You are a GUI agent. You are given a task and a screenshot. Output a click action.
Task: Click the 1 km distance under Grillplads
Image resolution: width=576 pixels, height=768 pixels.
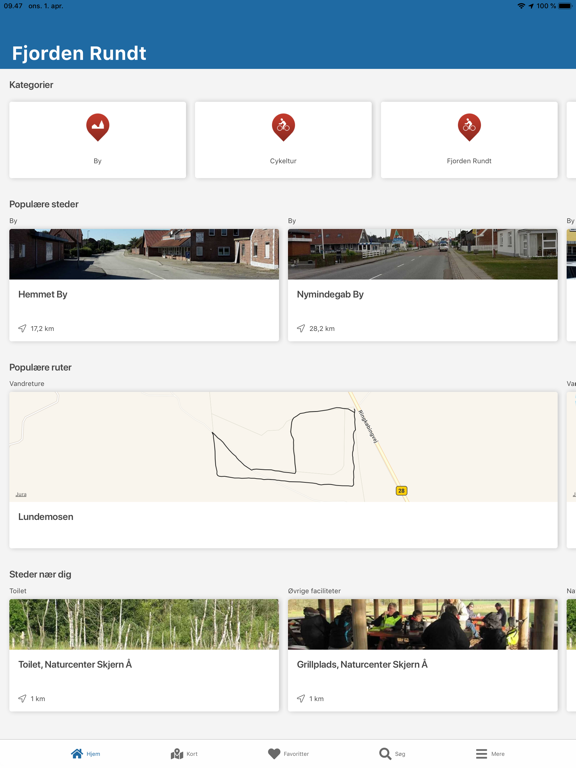[316, 699]
